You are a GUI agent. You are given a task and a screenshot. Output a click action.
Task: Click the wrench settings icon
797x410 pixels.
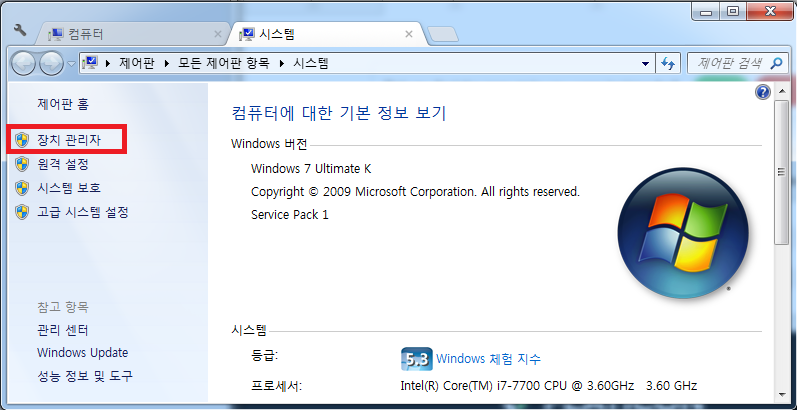tap(19, 32)
